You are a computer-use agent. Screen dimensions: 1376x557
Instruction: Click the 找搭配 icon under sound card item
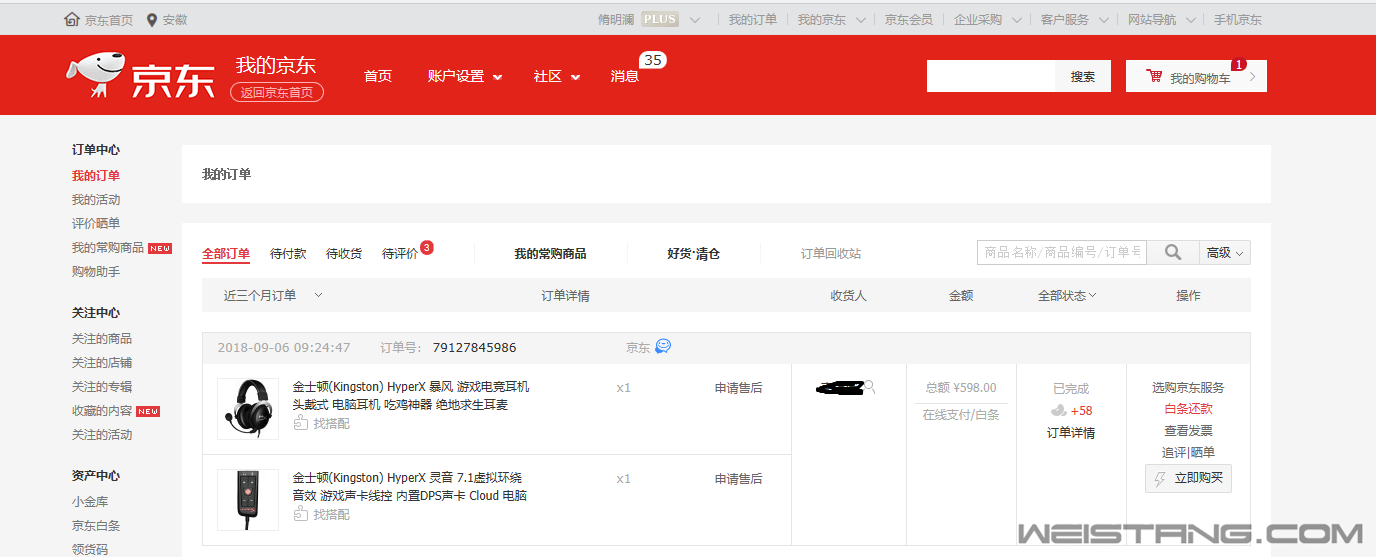pyautogui.click(x=300, y=514)
